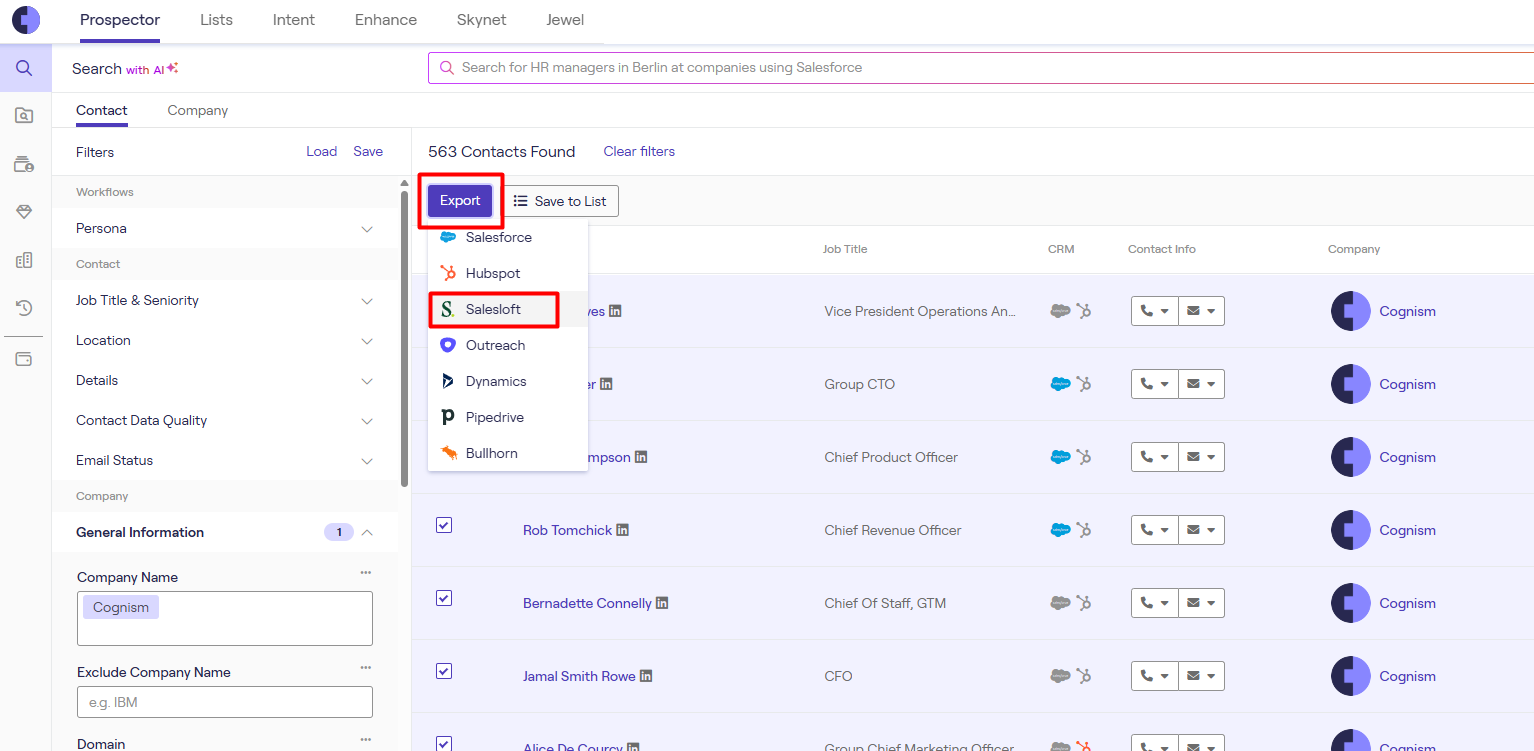Screen dimensions: 1534x751
Task: Click HubSpot icon in Group CTO row
Action: tap(1083, 384)
